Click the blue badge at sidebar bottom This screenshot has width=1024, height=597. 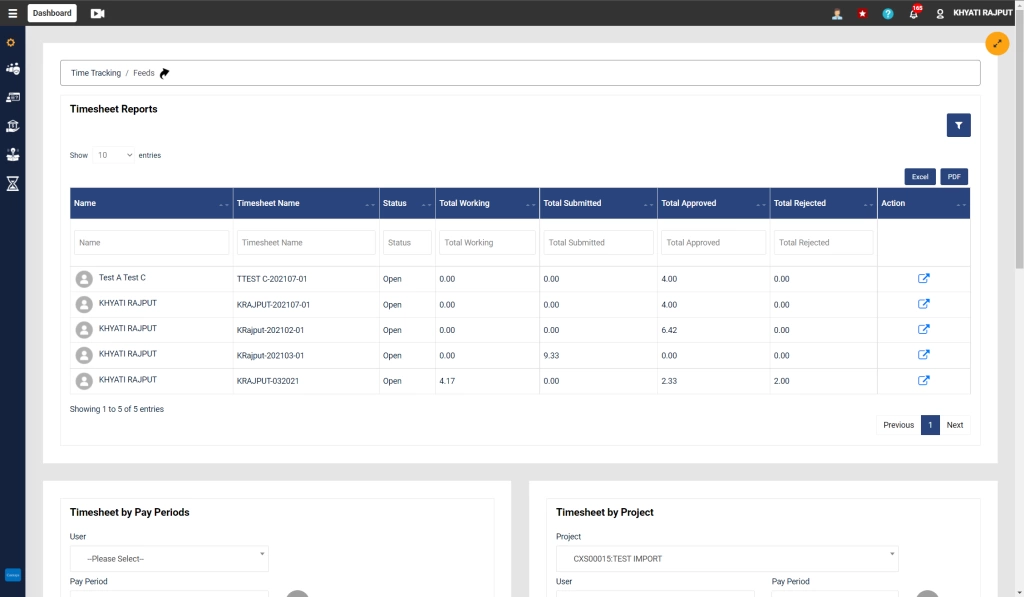point(12,575)
